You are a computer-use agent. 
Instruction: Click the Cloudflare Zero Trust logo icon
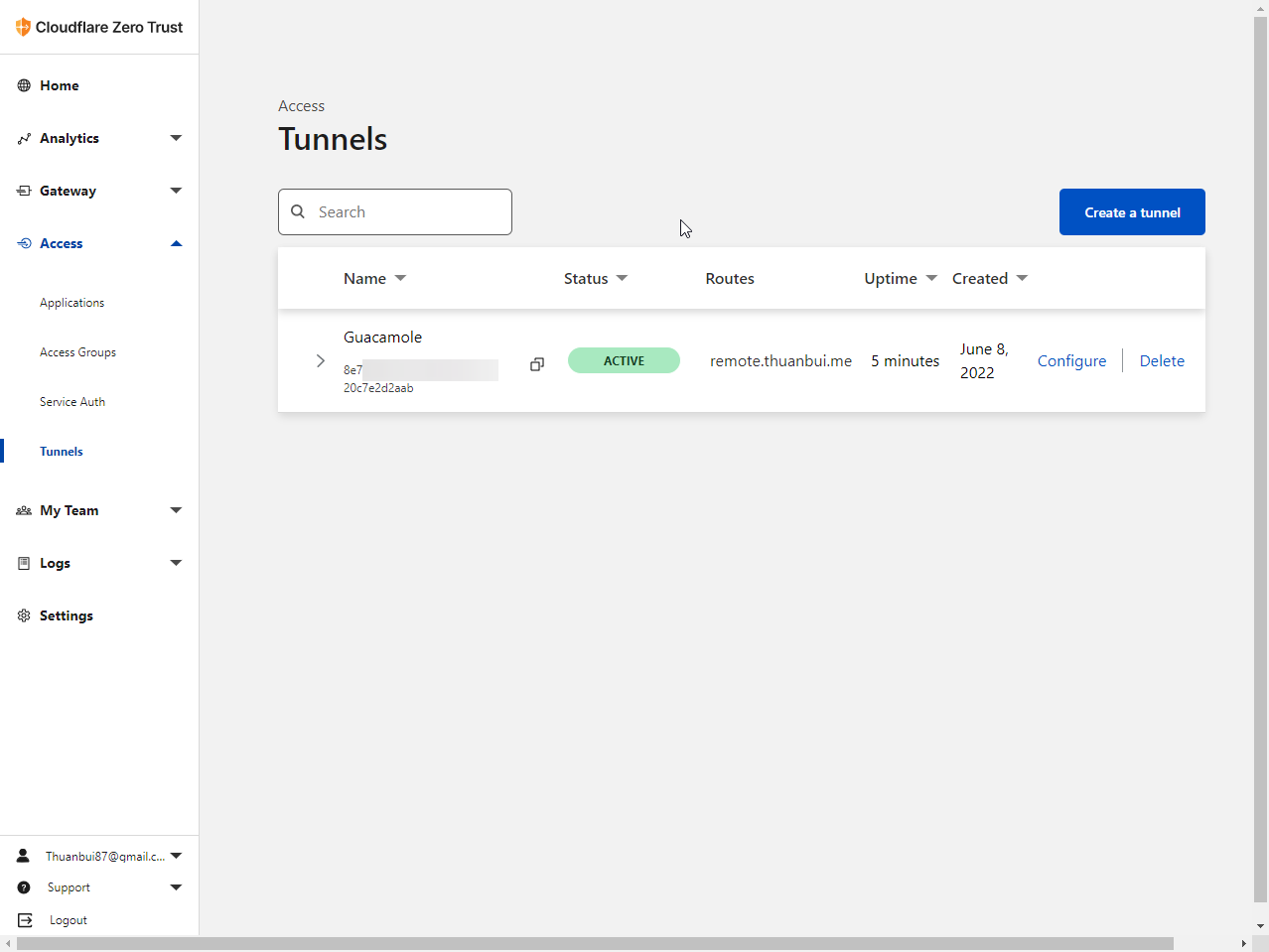[23, 27]
